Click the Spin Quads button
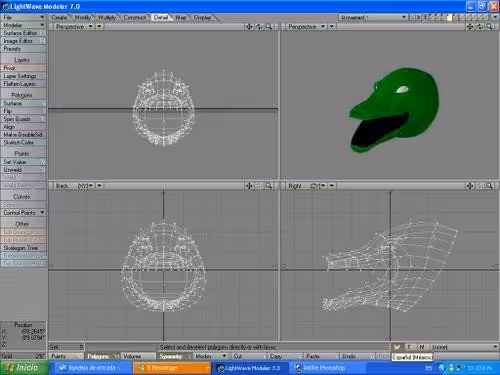This screenshot has height=375, width=500. [23, 119]
